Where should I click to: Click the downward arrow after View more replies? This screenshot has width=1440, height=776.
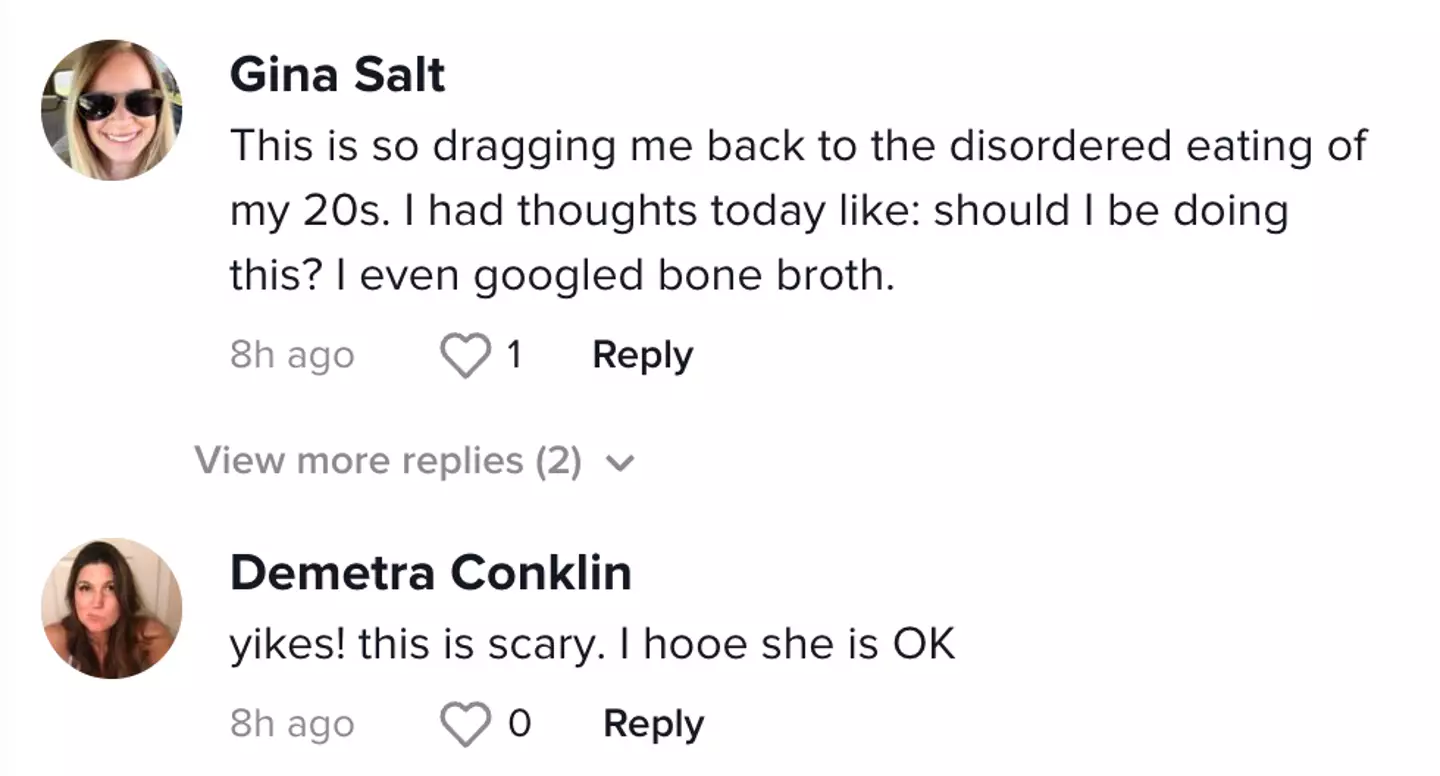click(x=621, y=462)
